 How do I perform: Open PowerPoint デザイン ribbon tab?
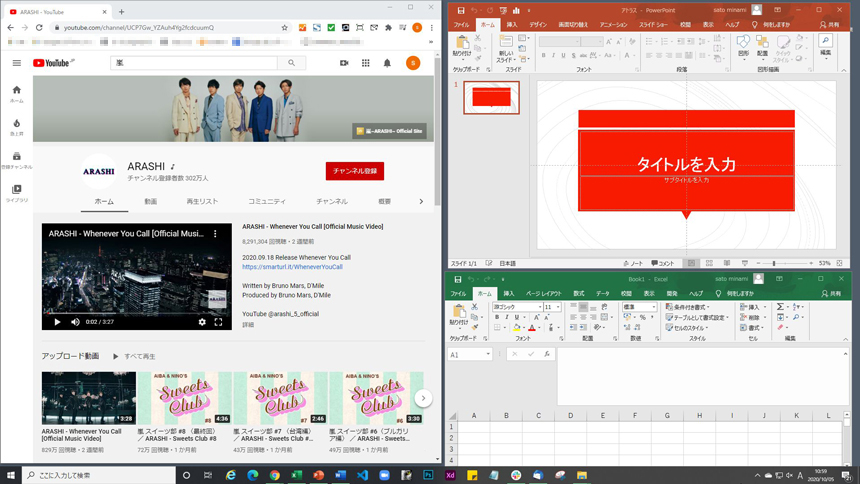pyautogui.click(x=538, y=25)
